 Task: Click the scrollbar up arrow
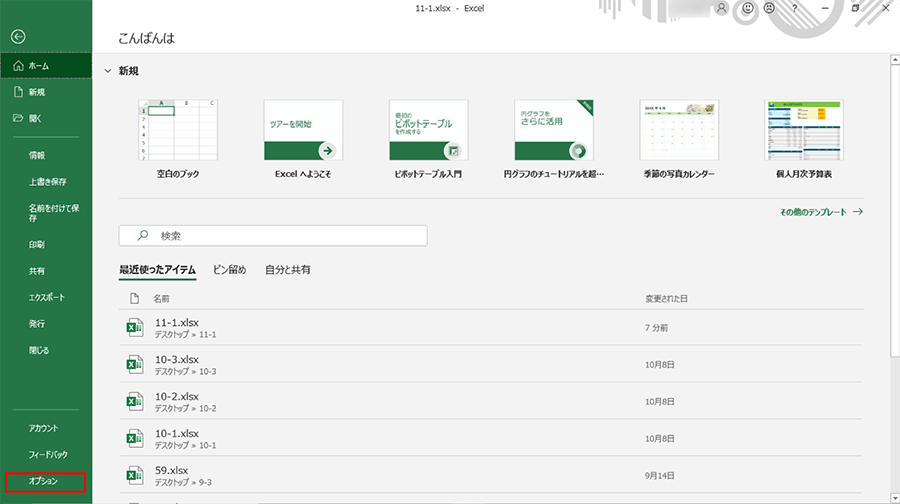[895, 59]
